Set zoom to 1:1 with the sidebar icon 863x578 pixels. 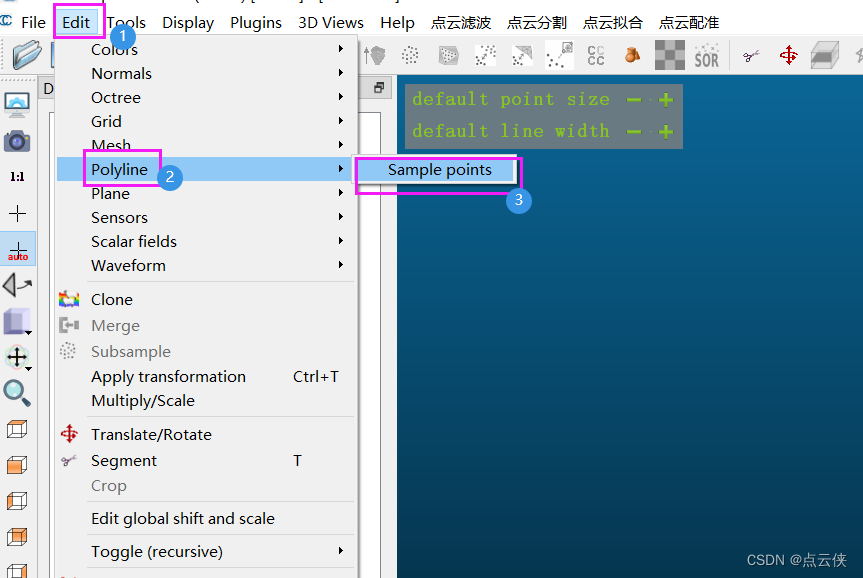click(18, 176)
